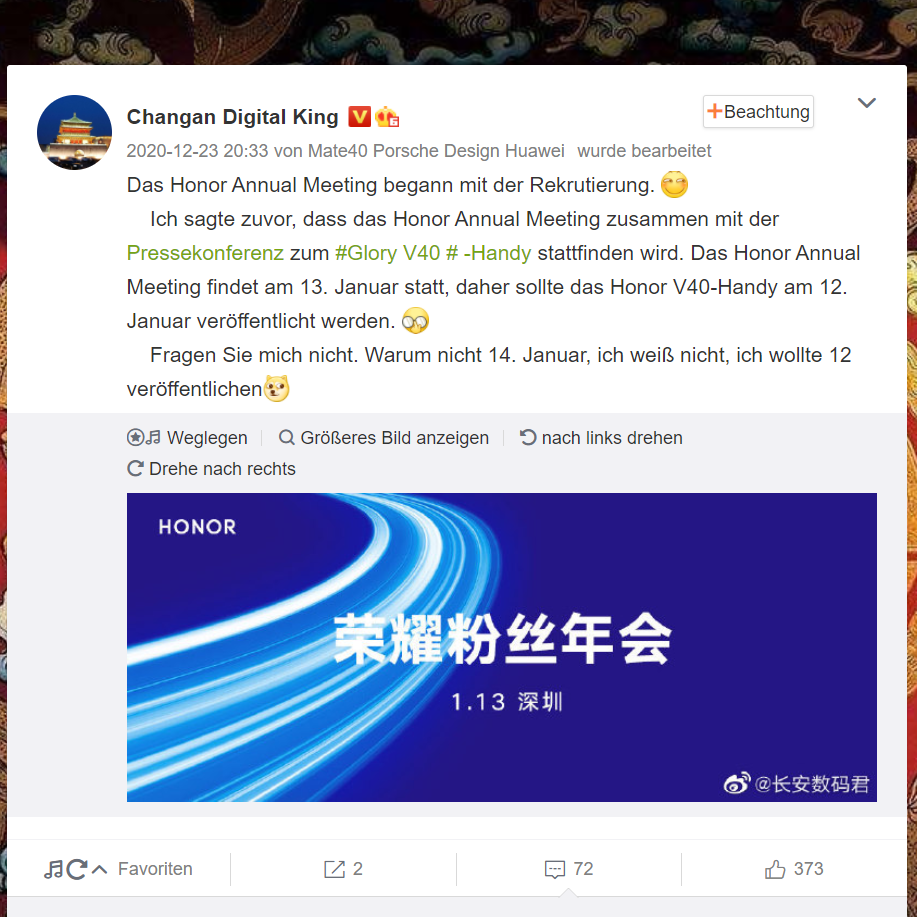Click the crown membership badge icon
Screen dimensions: 917x917
(x=387, y=117)
